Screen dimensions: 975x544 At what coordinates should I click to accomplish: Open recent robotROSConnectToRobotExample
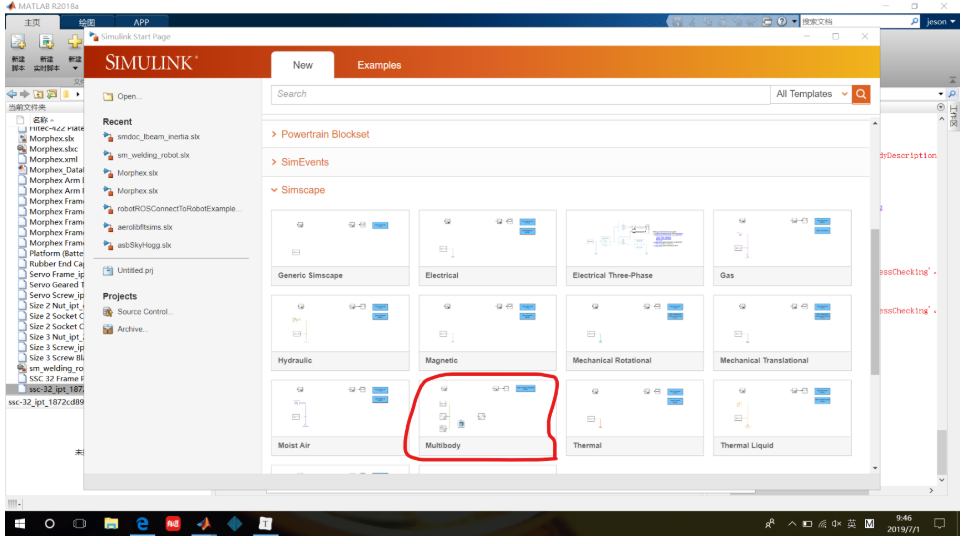click(172, 209)
